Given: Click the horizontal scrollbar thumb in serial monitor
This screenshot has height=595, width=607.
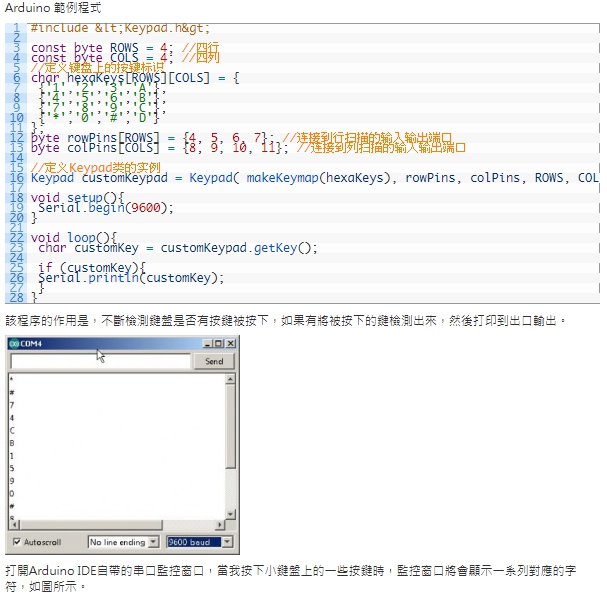Looking at the screenshot, I should 91,525.
